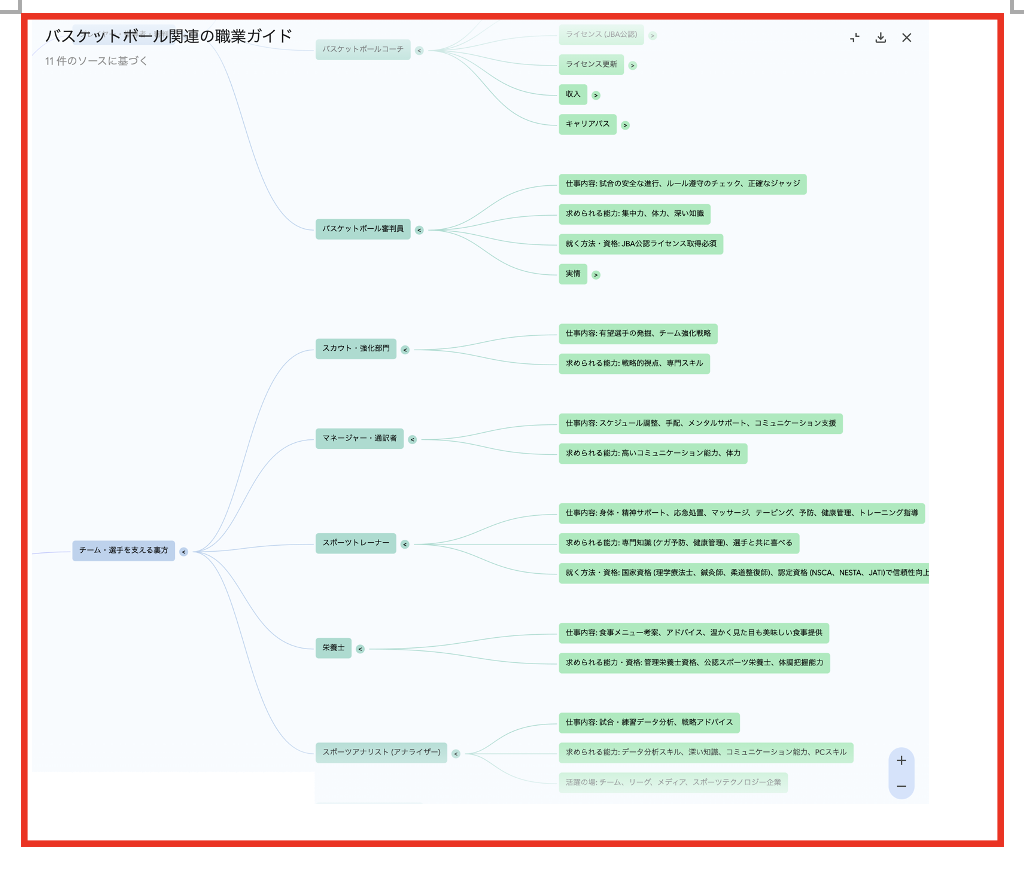Click the title バスケットボール関連の職業ガイド
The height and width of the screenshot is (870, 1024).
click(x=168, y=37)
